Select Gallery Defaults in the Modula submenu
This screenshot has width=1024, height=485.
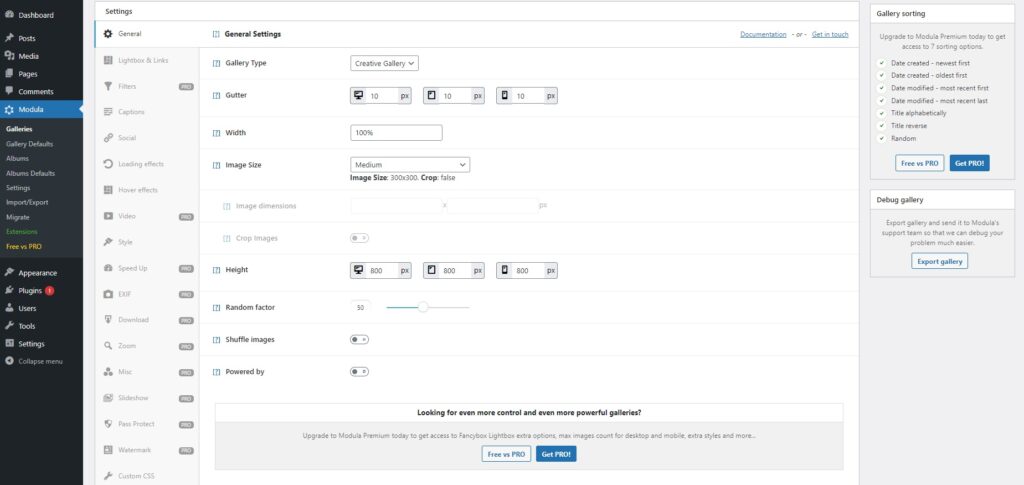(29, 144)
